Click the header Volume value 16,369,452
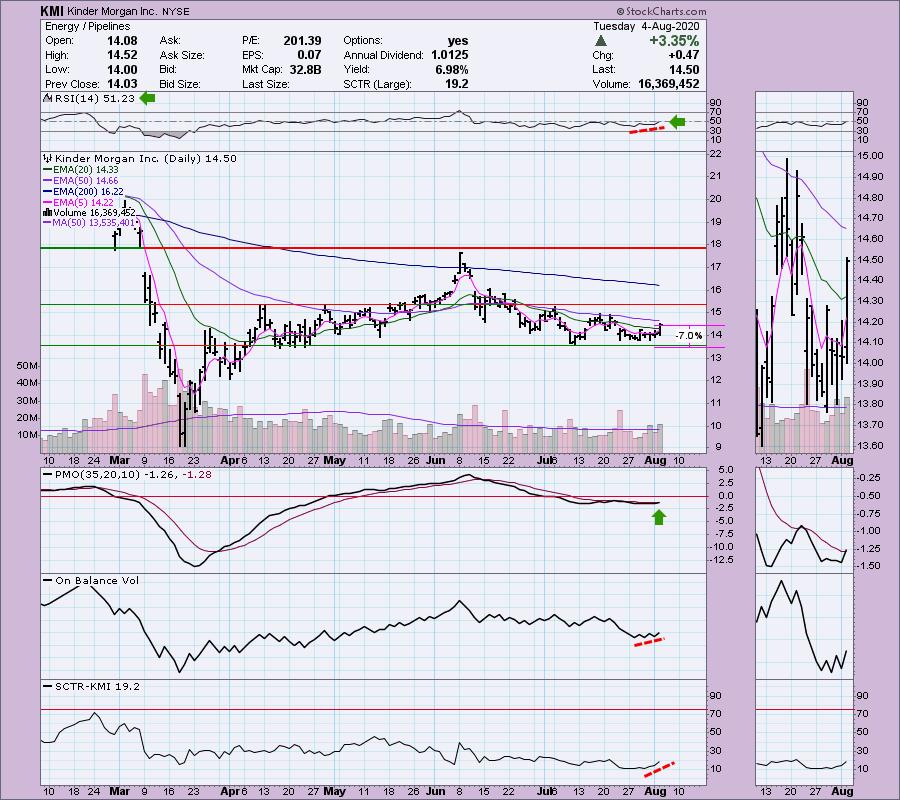Screen dimensions: 900x800 669,84
